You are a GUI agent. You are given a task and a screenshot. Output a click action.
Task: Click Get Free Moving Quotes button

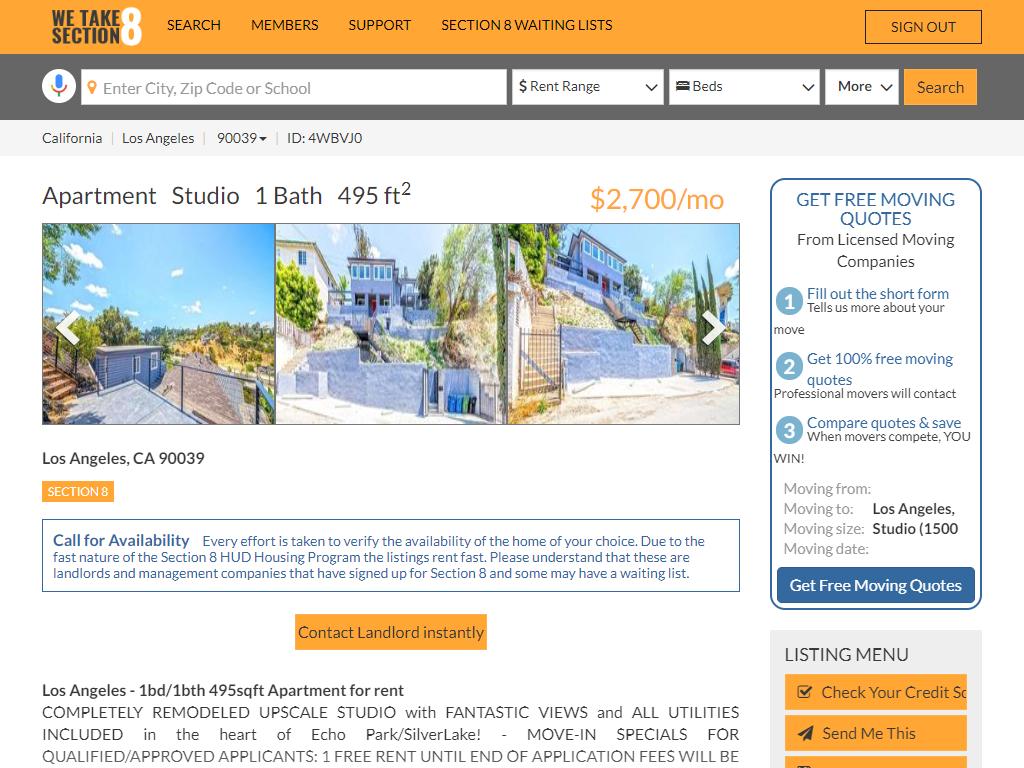point(875,585)
